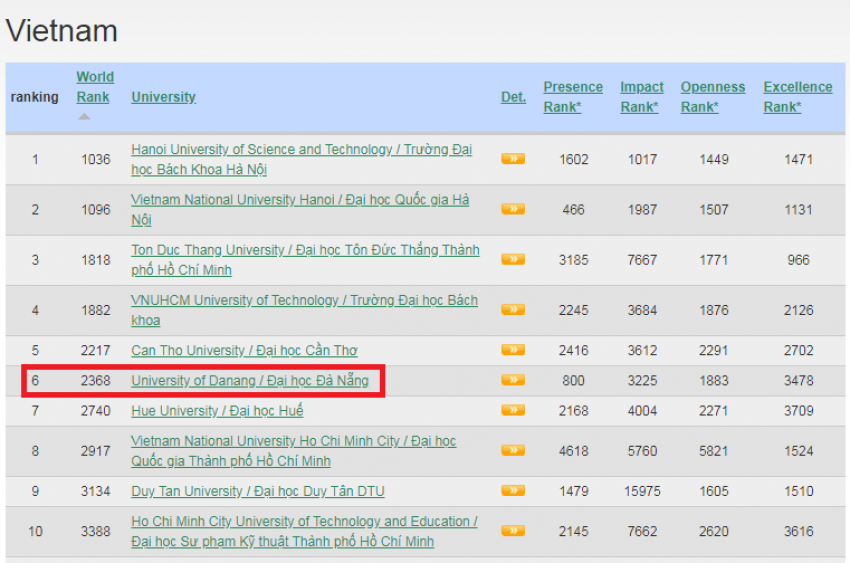Click the University column header
This screenshot has height=563, width=850.
[163, 97]
